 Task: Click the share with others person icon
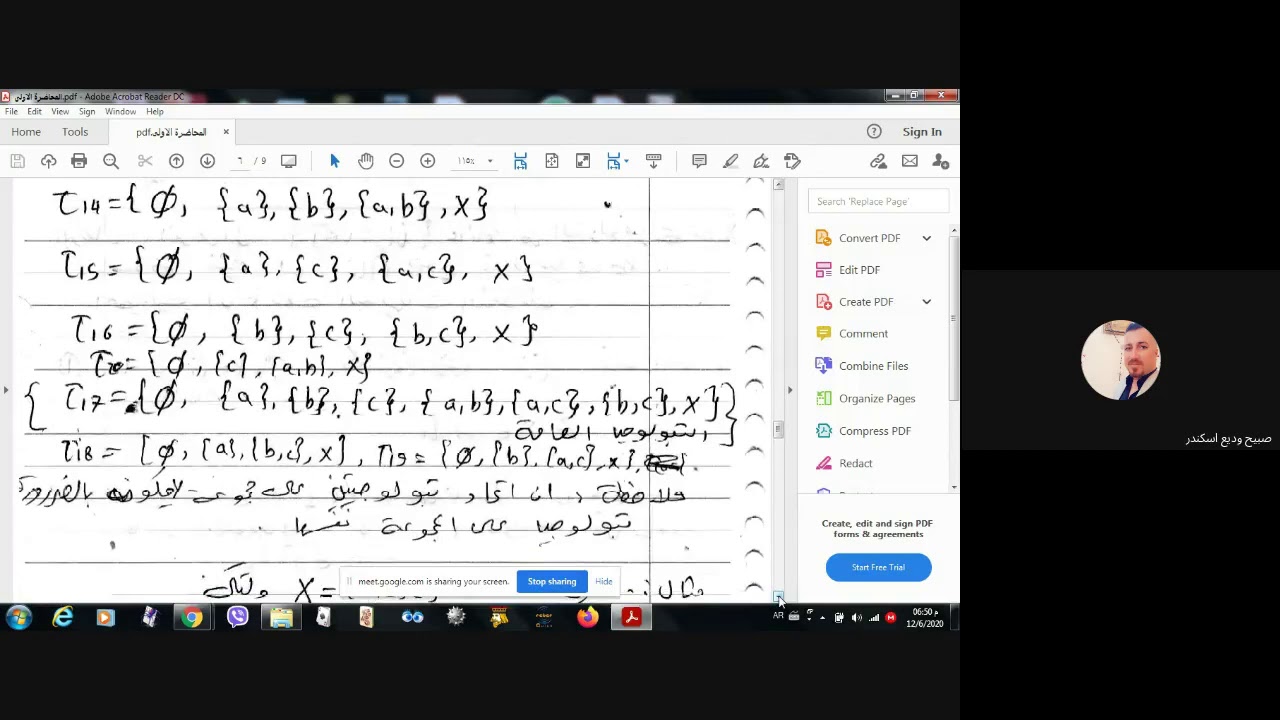point(940,161)
